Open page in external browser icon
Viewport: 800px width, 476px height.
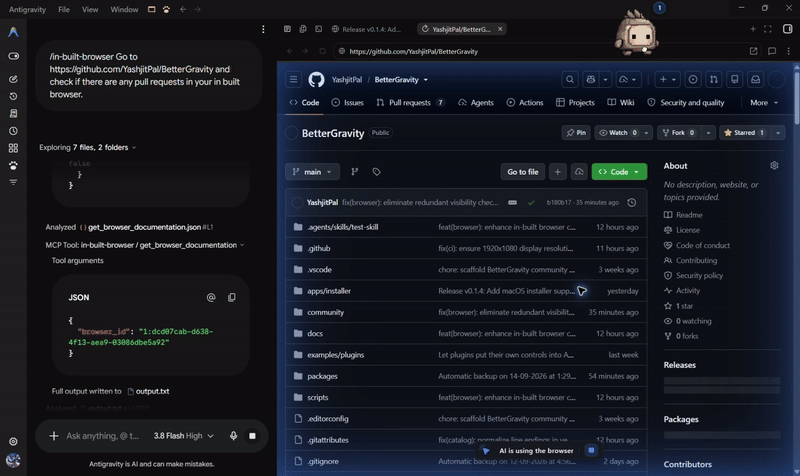(x=754, y=51)
